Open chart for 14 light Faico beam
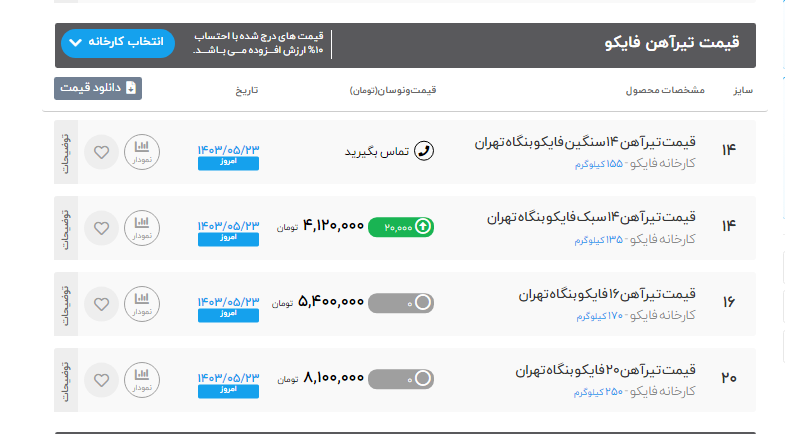 [x=142, y=229]
